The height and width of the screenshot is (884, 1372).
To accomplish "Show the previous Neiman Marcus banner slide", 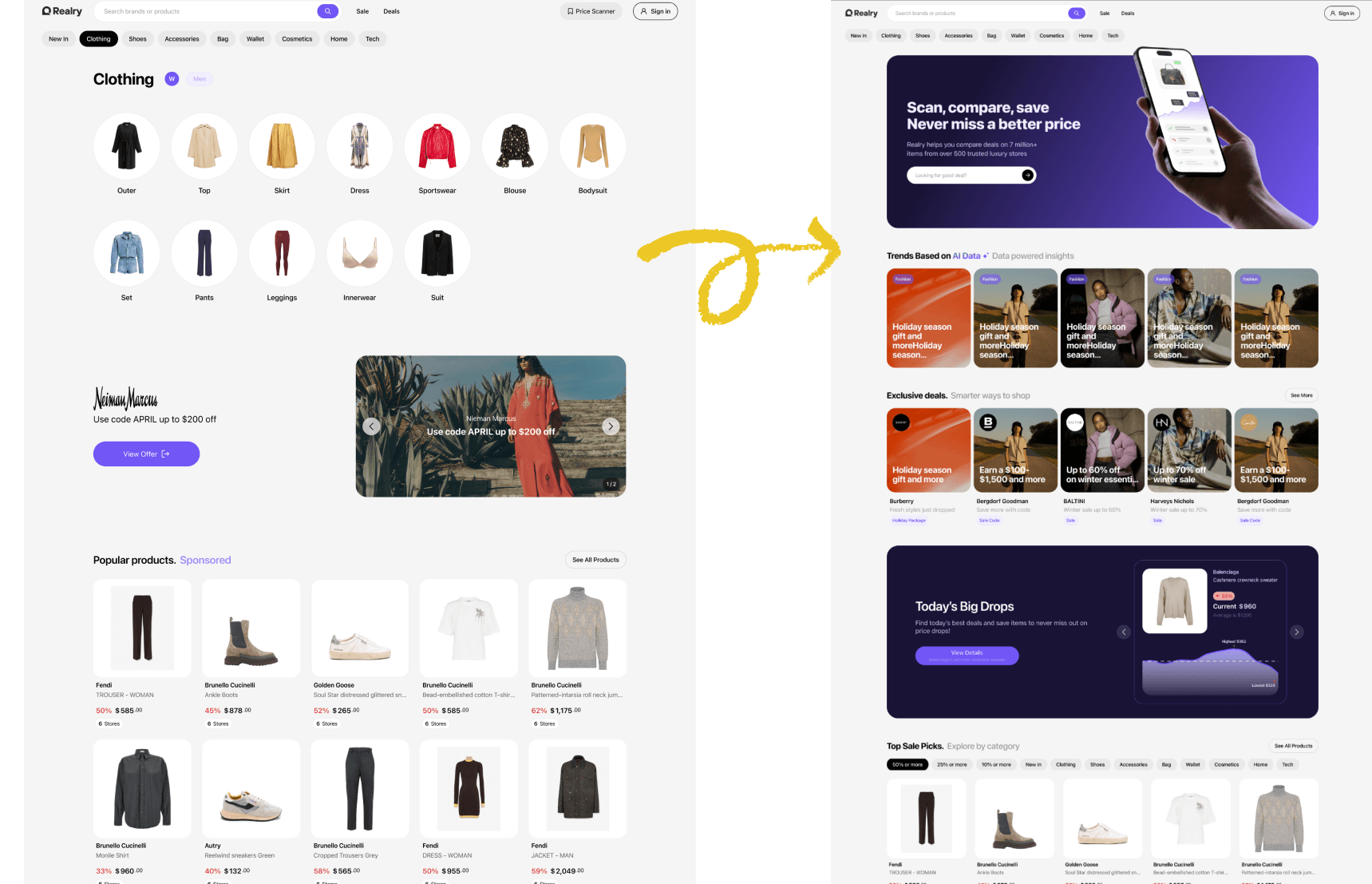I will point(371,426).
